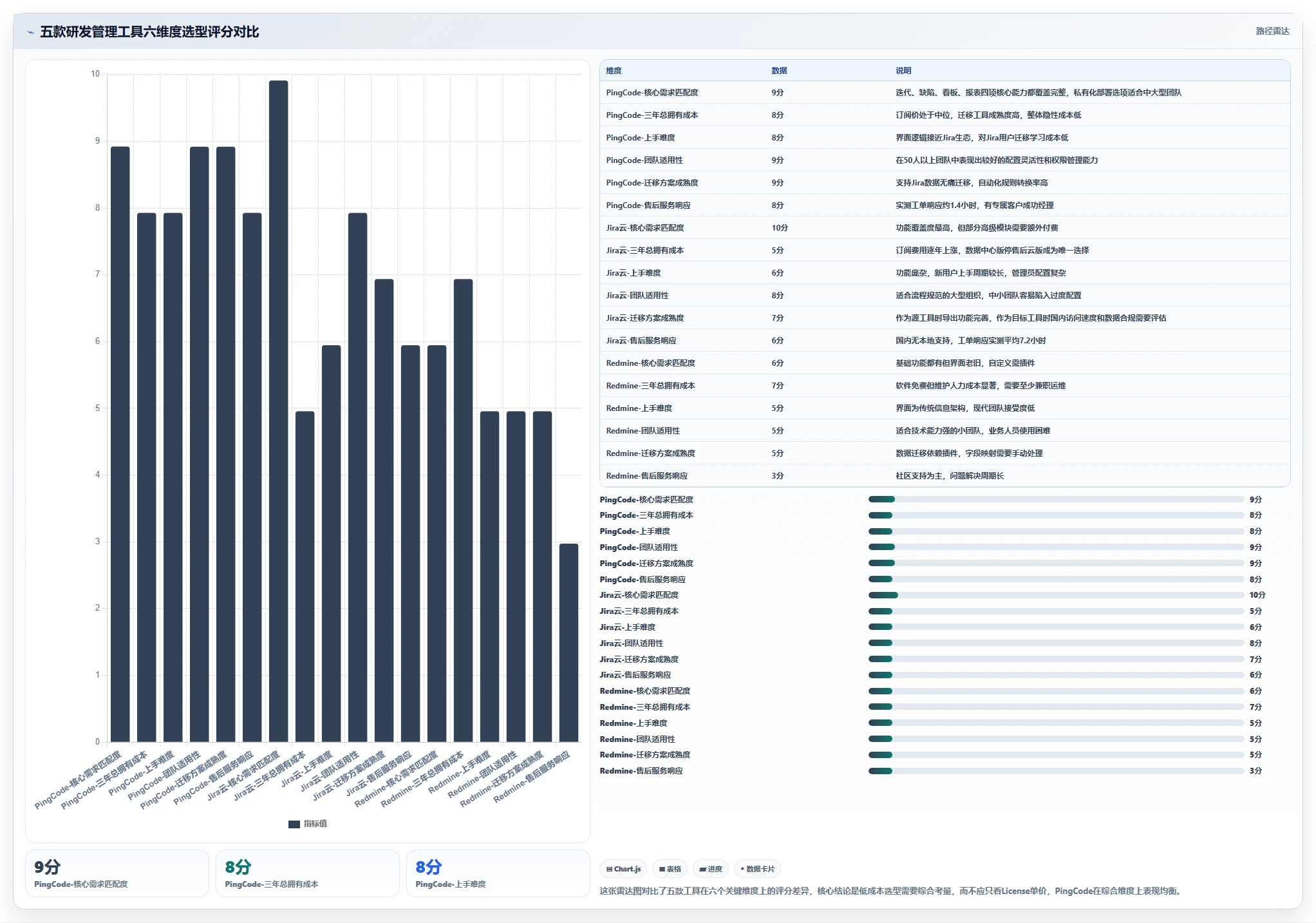Click the Redmine-团队适用性 label in the progress list
Image resolution: width=1316 pixels, height=923 pixels.
[637, 739]
